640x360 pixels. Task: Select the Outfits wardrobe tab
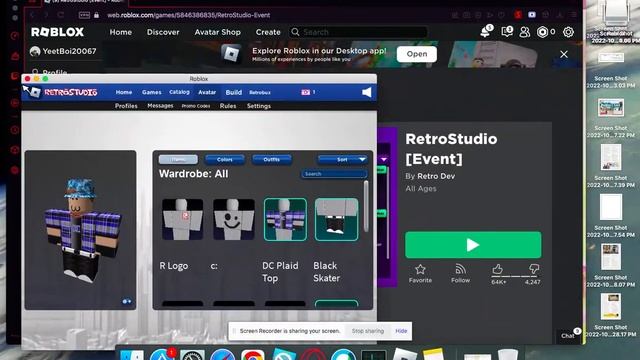point(271,160)
